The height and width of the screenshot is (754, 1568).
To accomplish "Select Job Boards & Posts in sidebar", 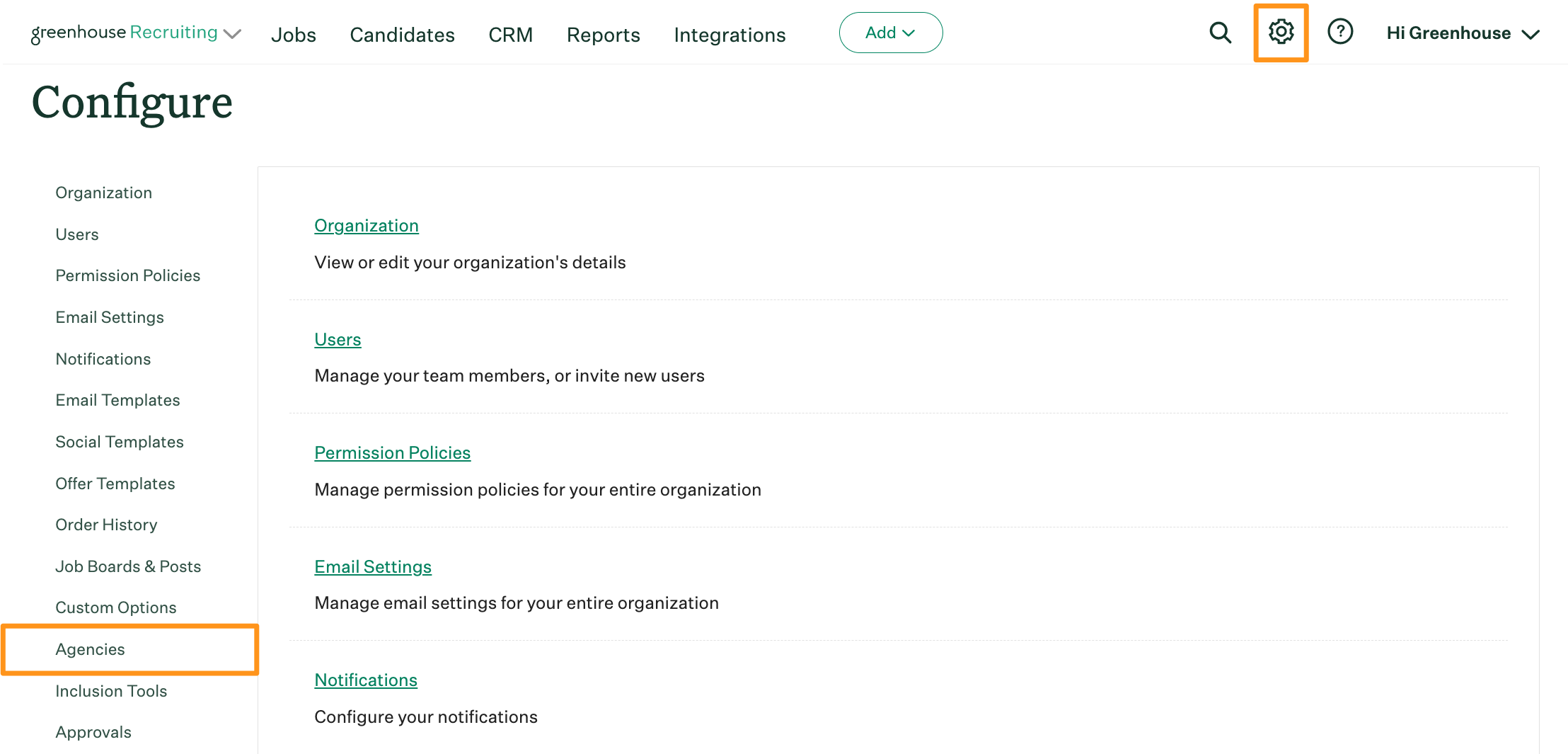I will (x=128, y=566).
